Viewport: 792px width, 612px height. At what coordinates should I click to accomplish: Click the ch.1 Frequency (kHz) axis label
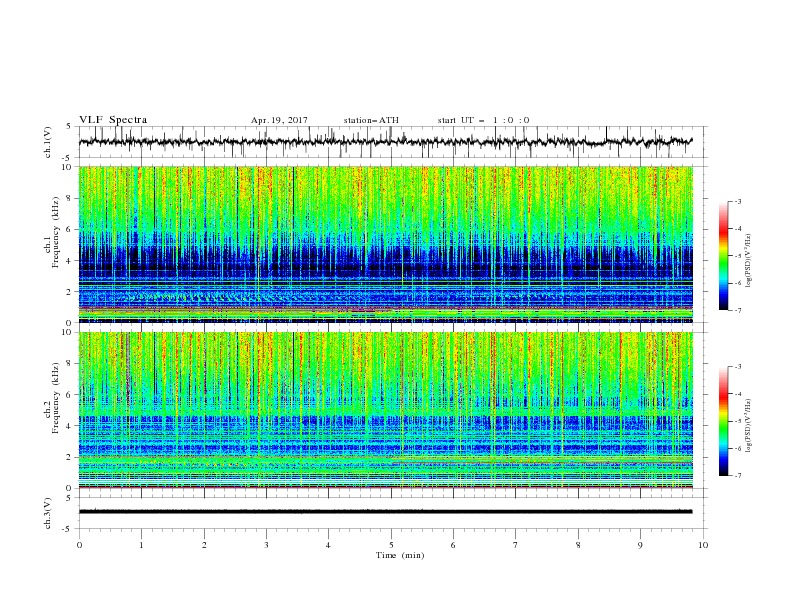point(52,233)
